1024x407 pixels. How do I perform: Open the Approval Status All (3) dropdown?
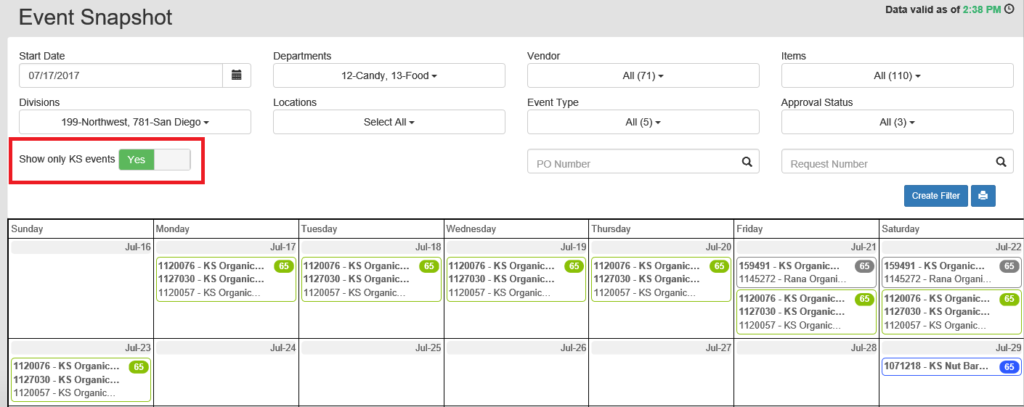tap(897, 121)
